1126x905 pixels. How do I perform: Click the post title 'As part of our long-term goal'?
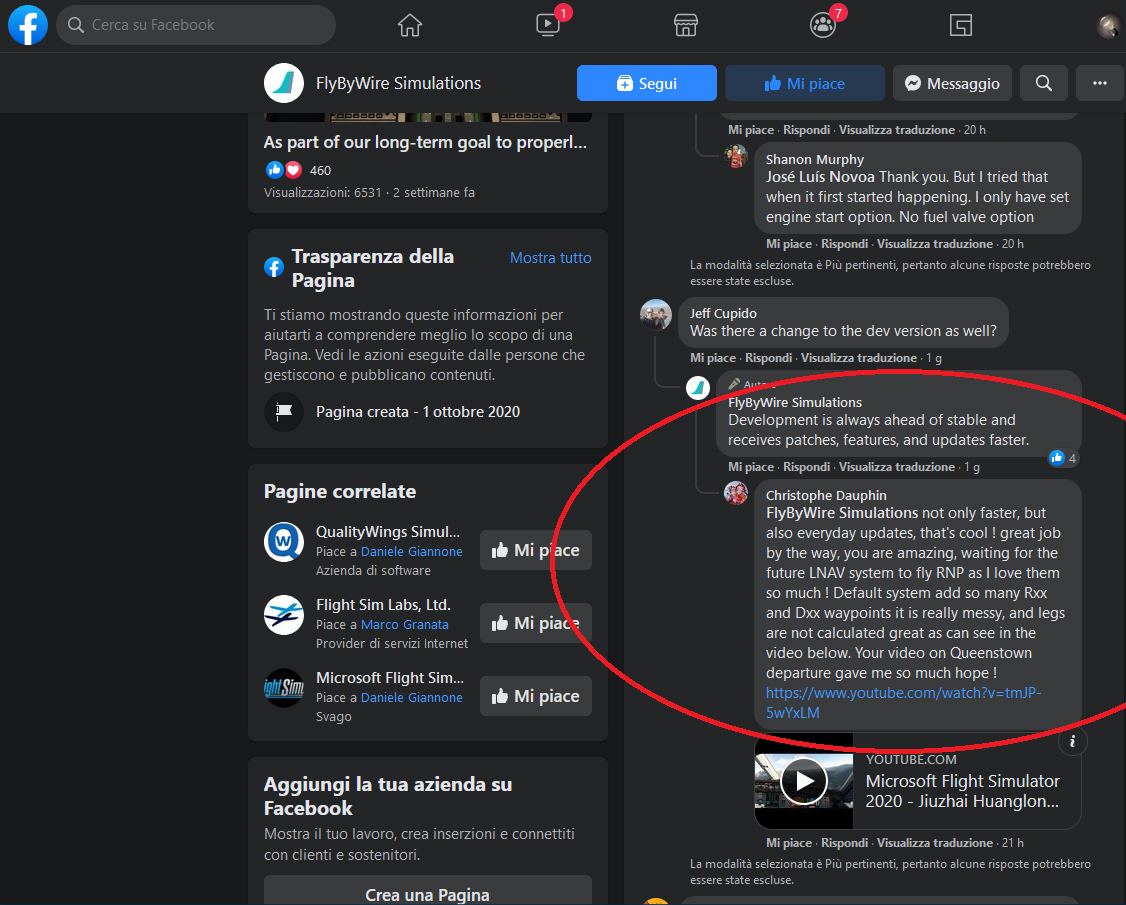tap(425, 142)
